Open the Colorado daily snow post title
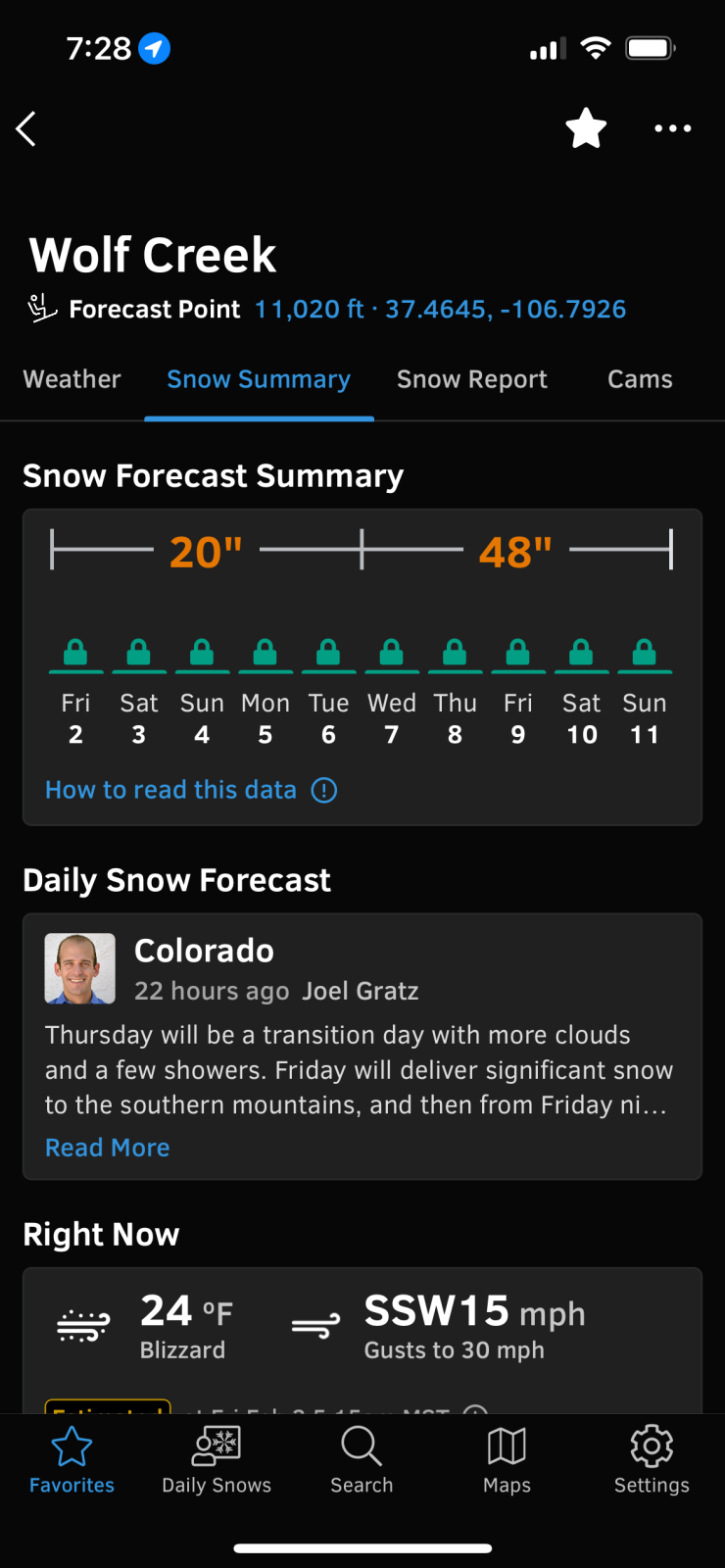This screenshot has width=725, height=1568. [x=204, y=951]
